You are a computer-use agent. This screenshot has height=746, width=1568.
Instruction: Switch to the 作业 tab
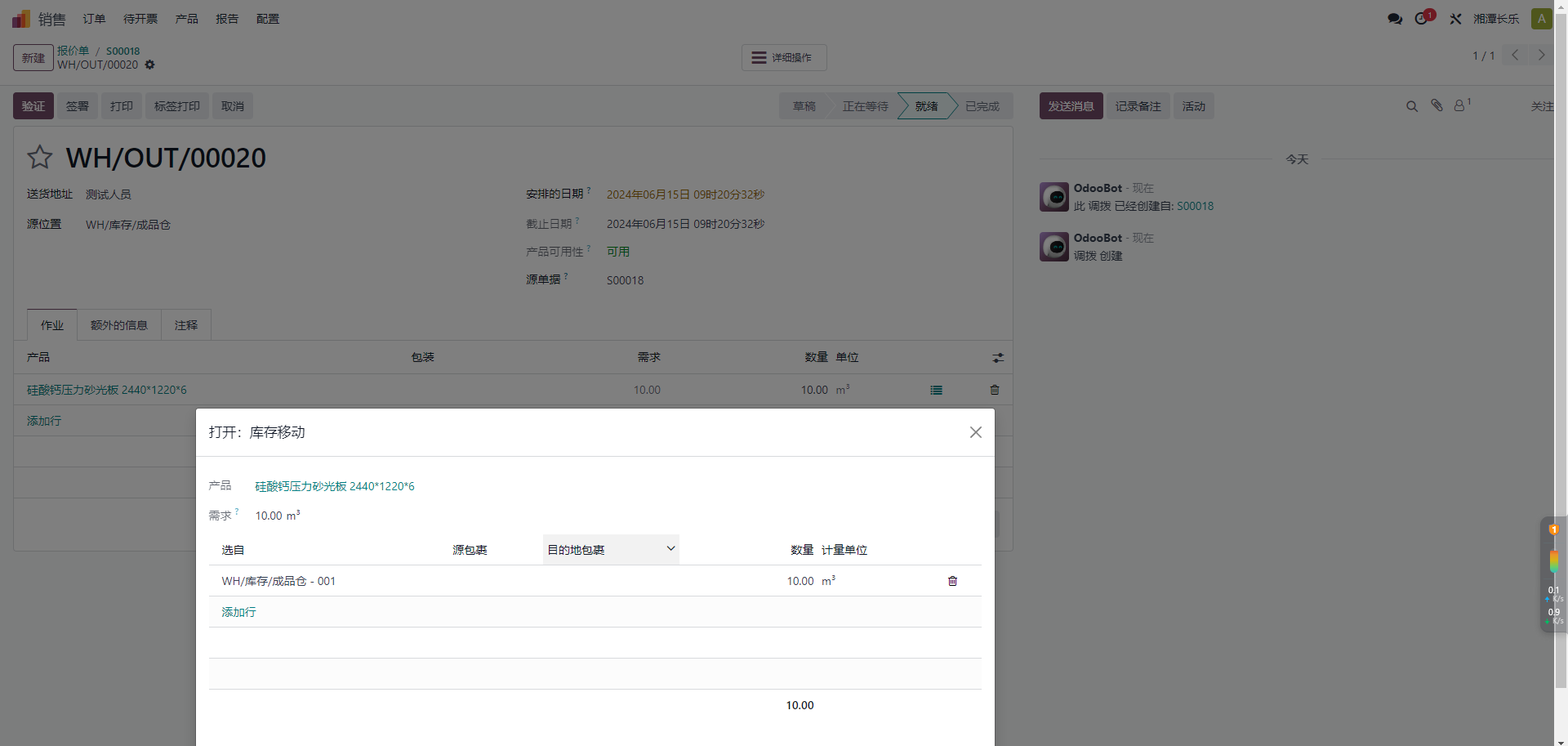tap(52, 325)
